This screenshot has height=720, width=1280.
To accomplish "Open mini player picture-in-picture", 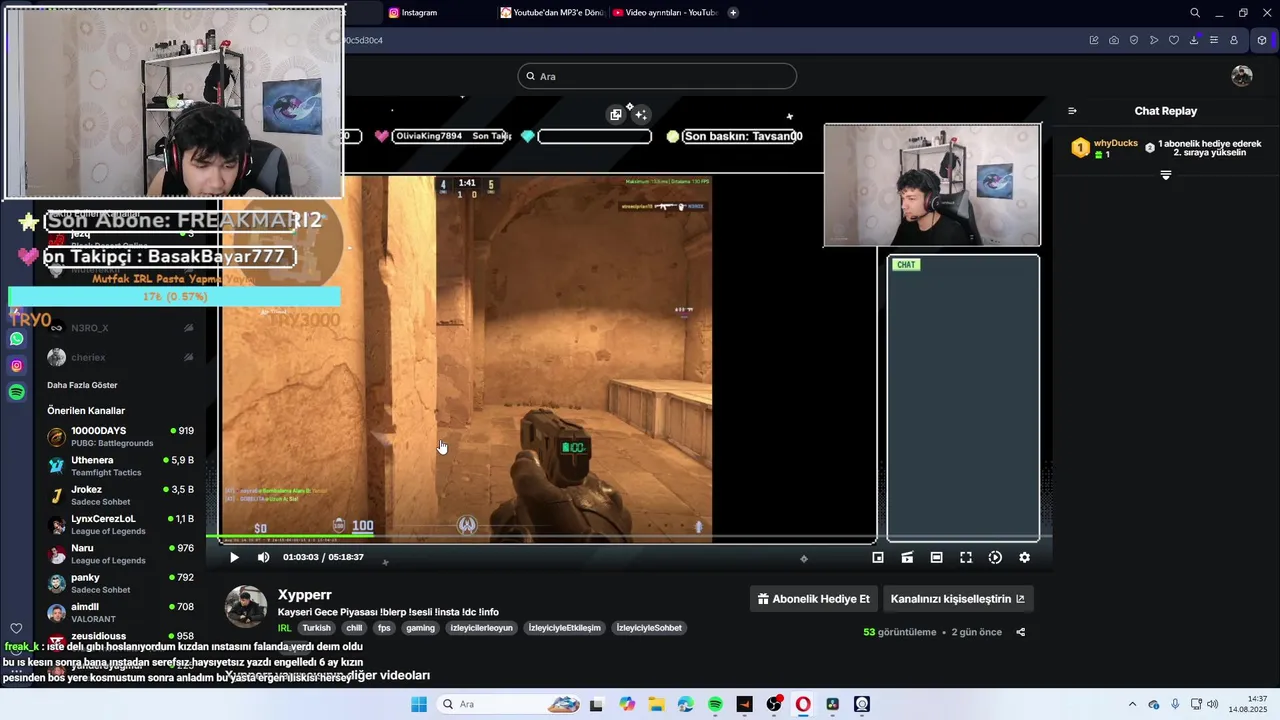I will (x=878, y=558).
